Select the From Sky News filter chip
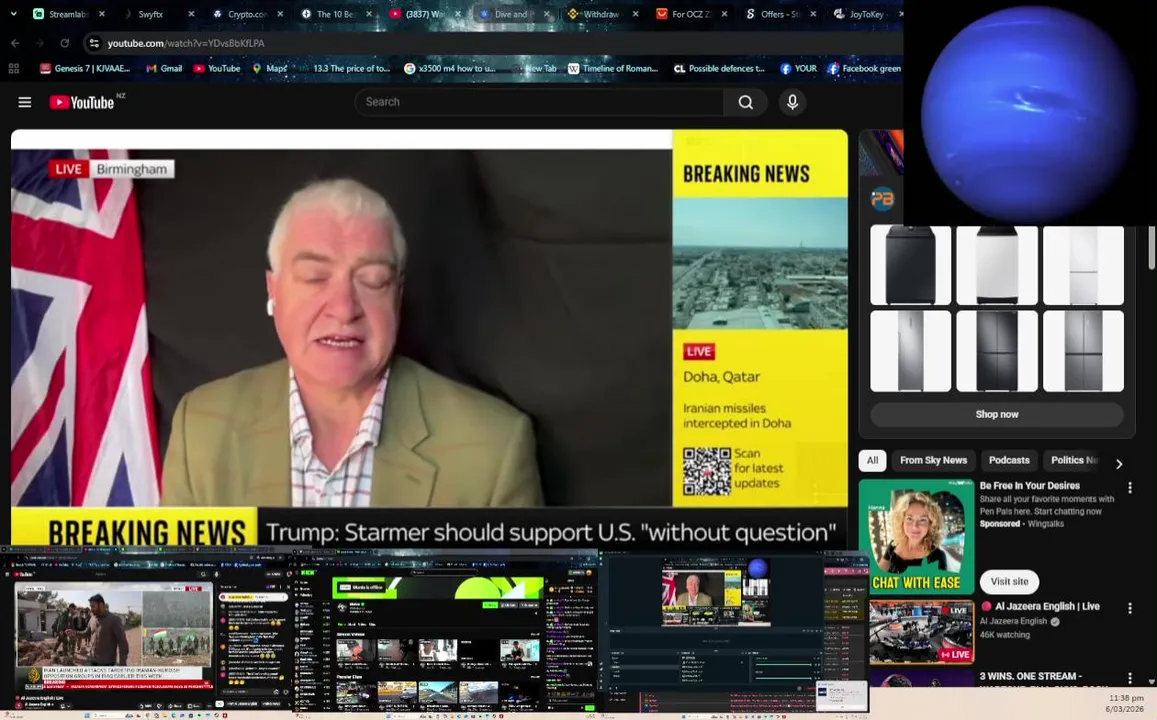This screenshot has width=1157, height=720. coord(933,460)
